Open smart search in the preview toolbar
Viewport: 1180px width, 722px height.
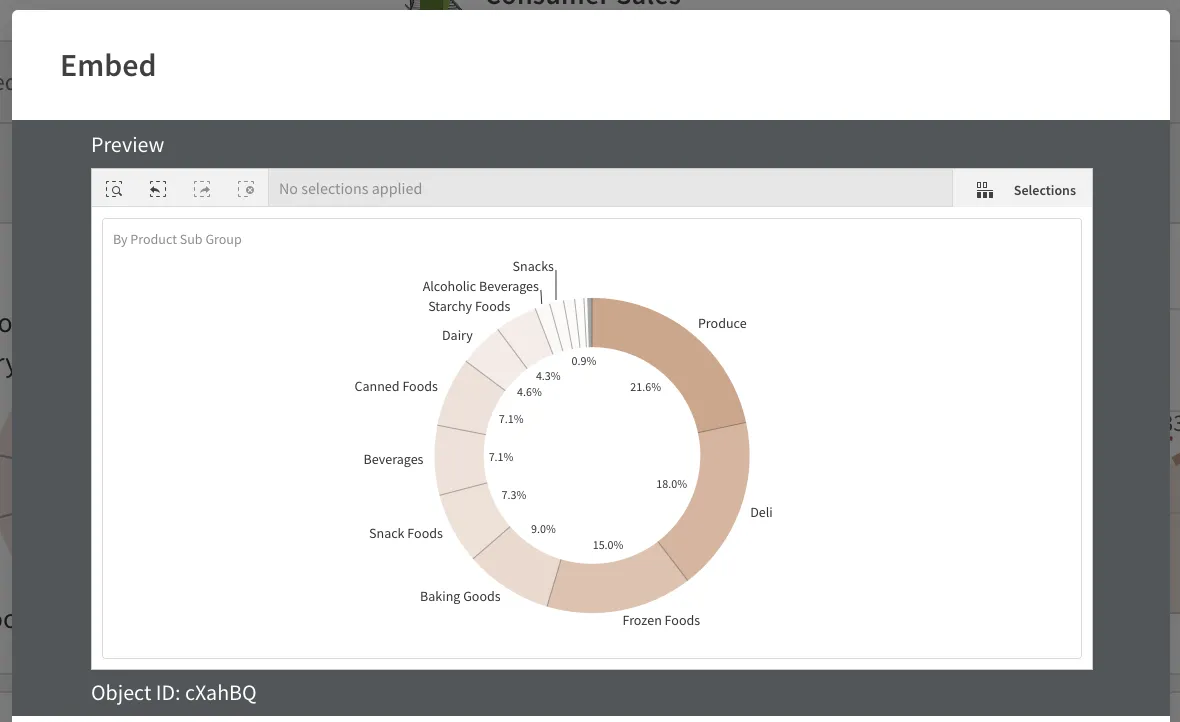pos(114,188)
